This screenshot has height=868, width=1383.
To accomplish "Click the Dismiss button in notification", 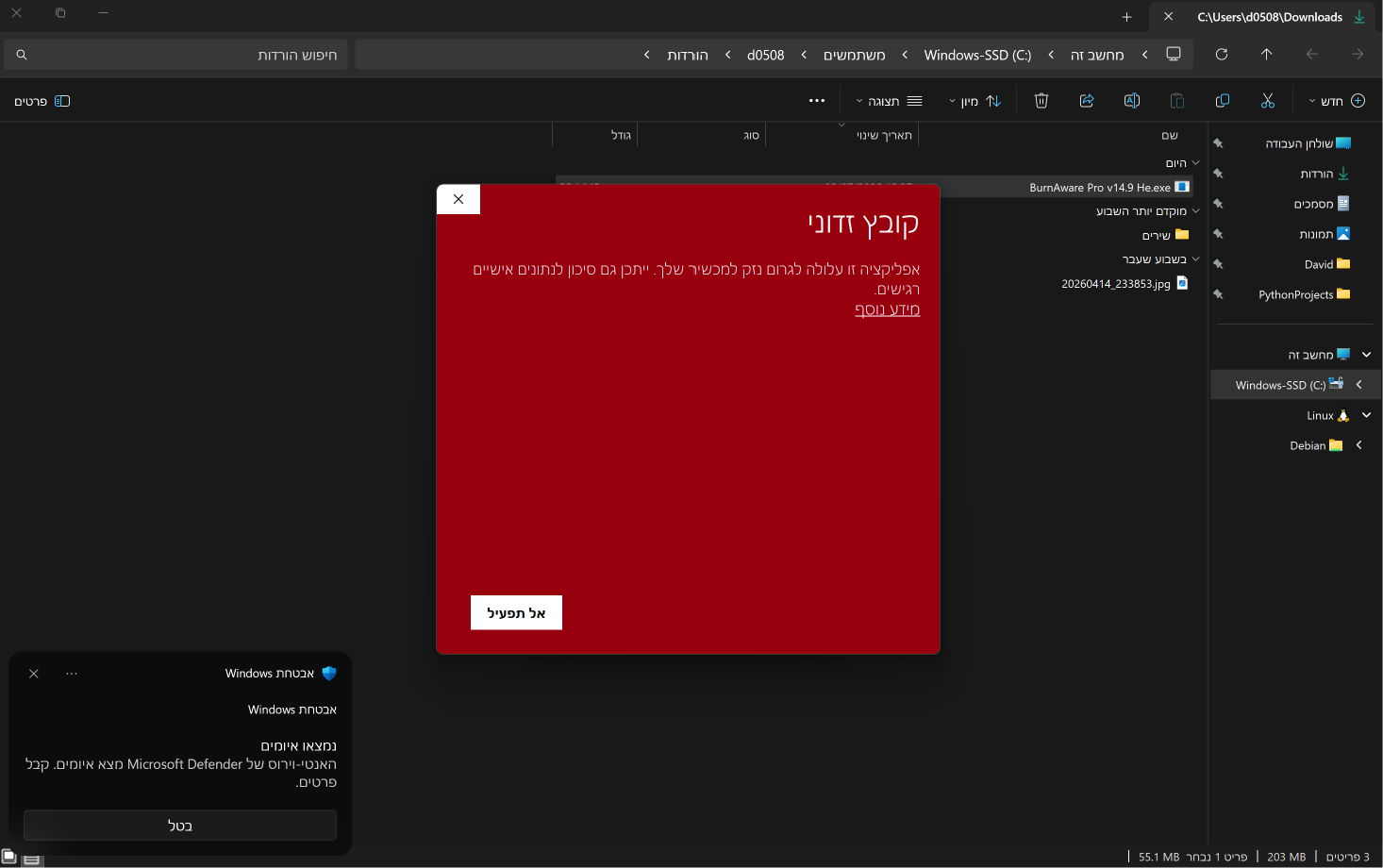I will coord(180,826).
